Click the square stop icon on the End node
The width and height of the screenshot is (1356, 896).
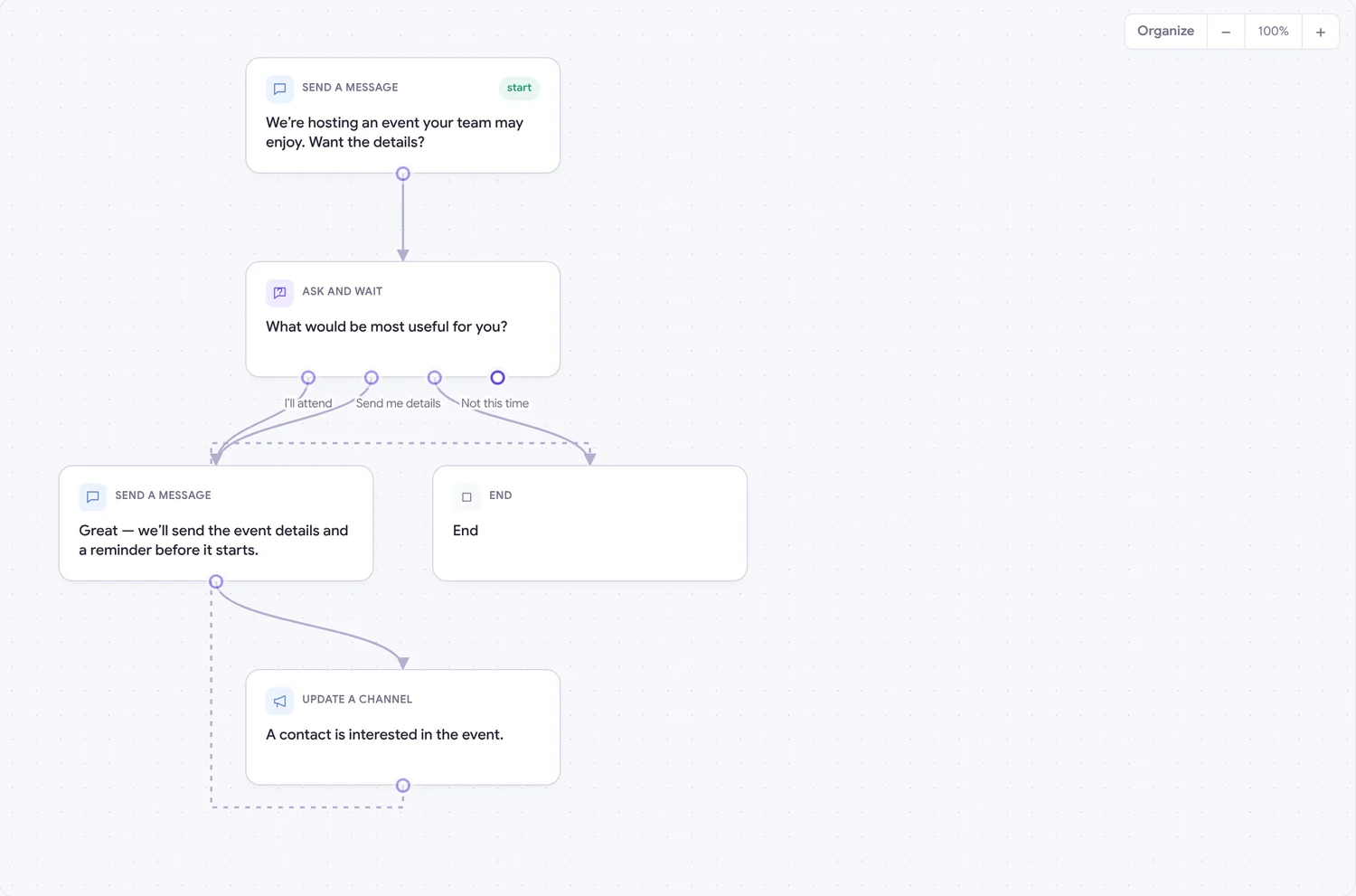[x=466, y=496]
